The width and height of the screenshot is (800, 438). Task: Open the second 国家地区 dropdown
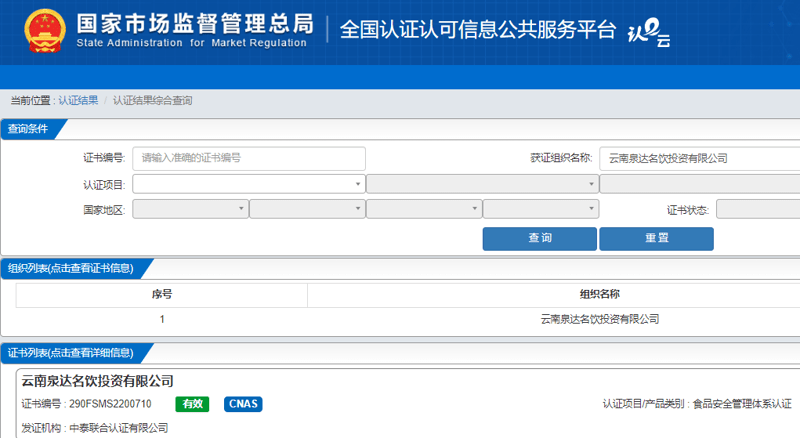pos(307,209)
